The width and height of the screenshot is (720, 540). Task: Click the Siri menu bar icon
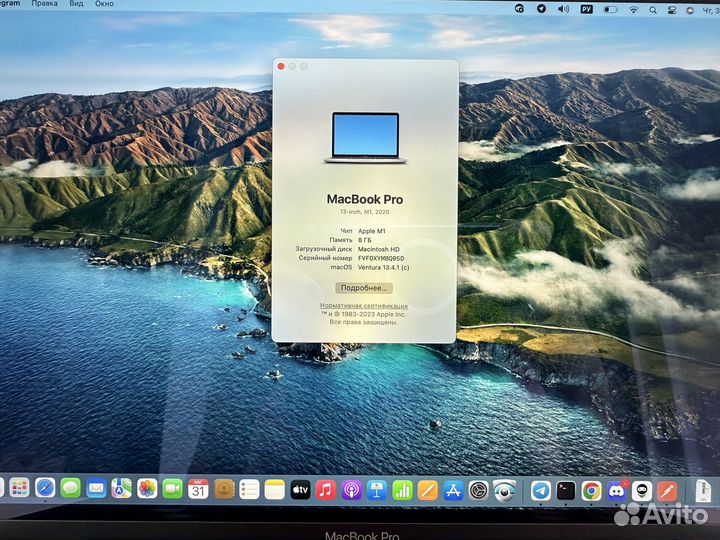pyautogui.click(x=690, y=10)
